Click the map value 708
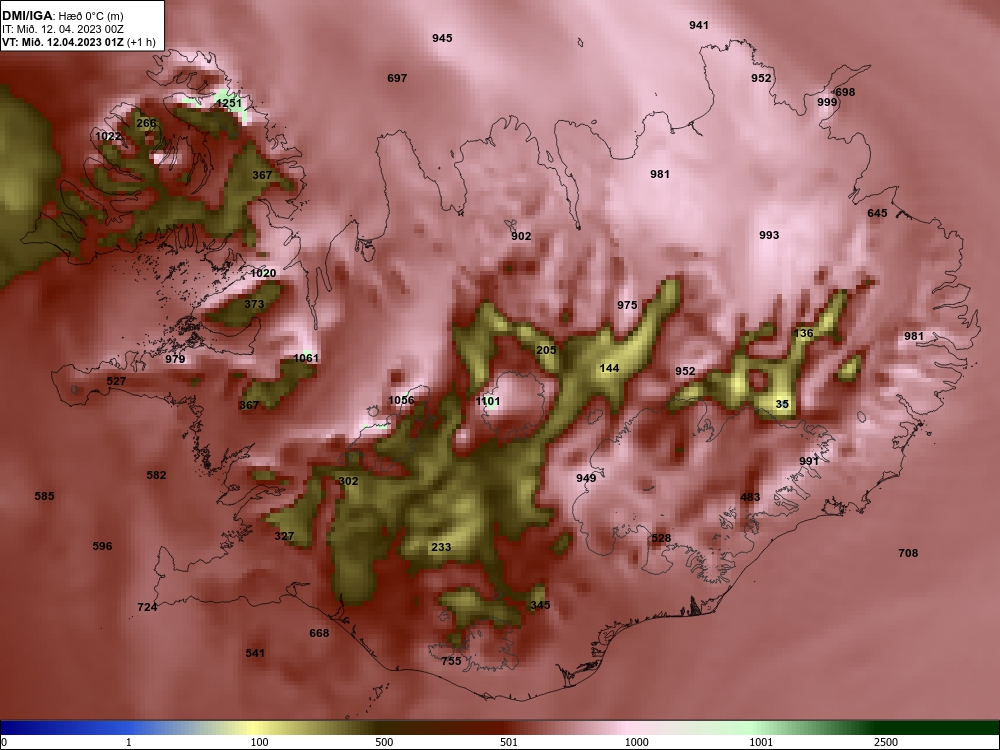The width and height of the screenshot is (1000, 750). pyautogui.click(x=908, y=554)
